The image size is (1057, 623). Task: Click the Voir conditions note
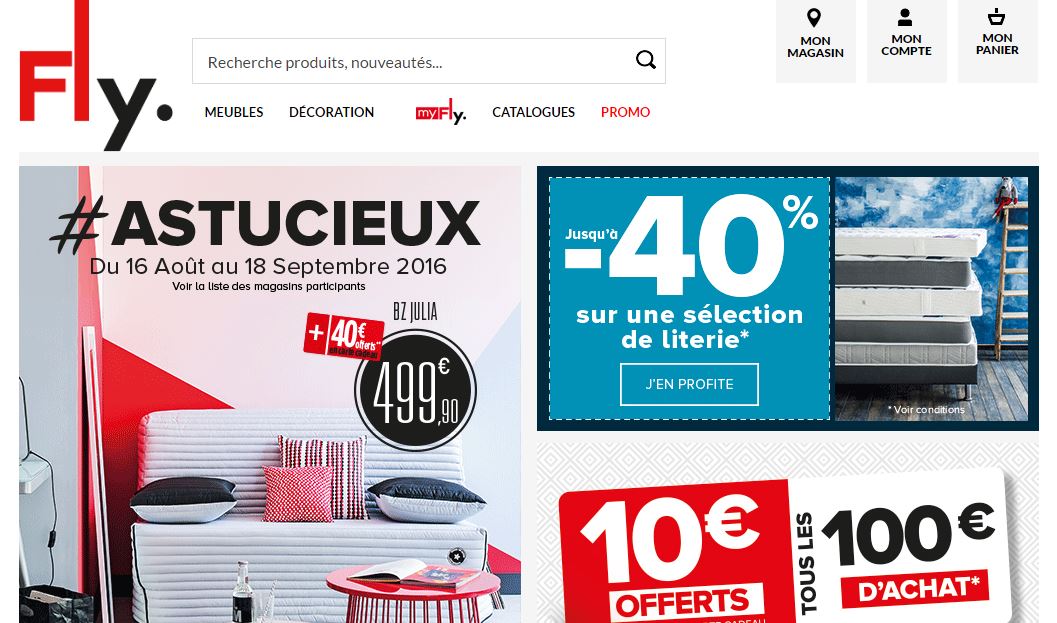pos(926,409)
